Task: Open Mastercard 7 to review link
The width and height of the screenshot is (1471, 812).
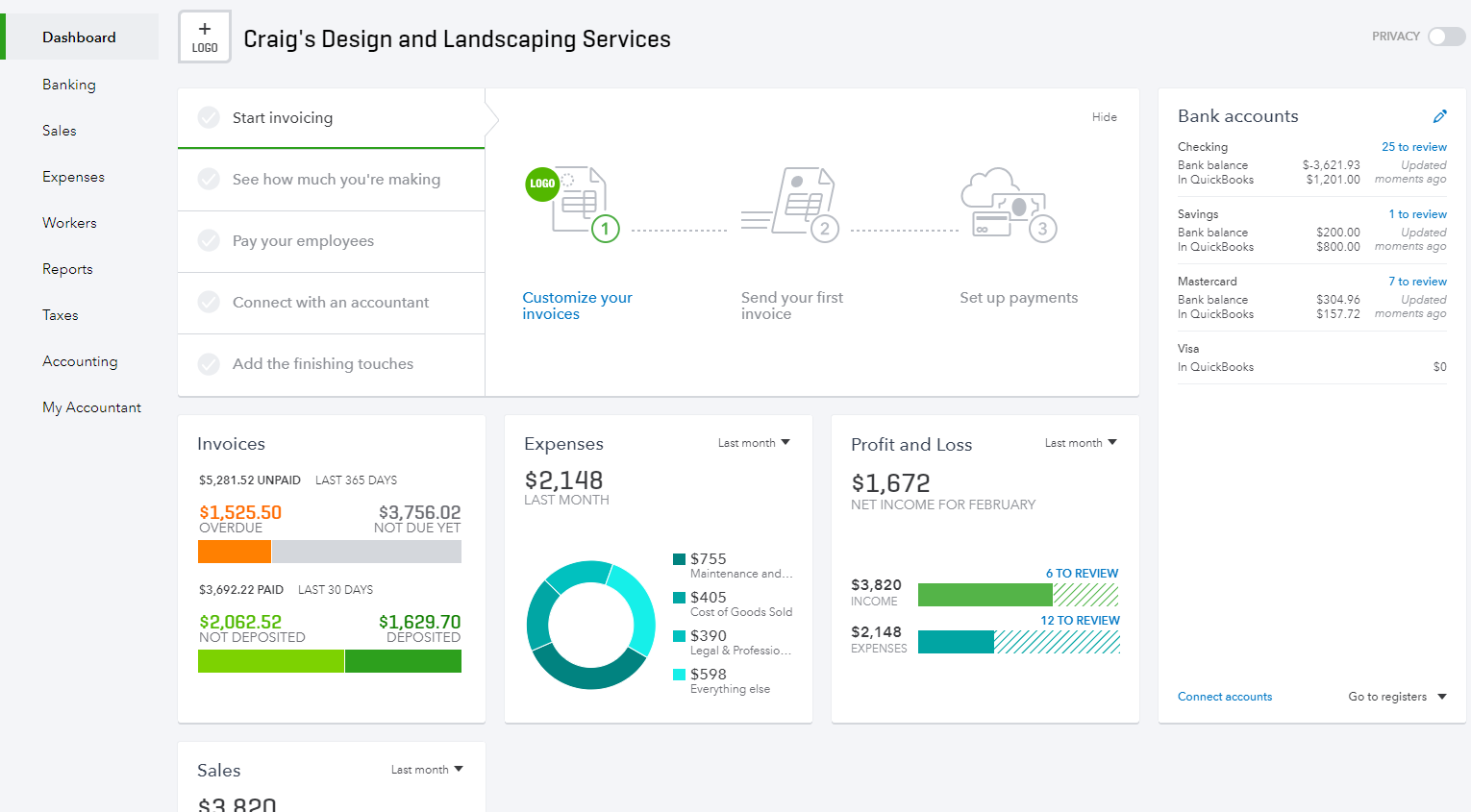Action: (1417, 282)
